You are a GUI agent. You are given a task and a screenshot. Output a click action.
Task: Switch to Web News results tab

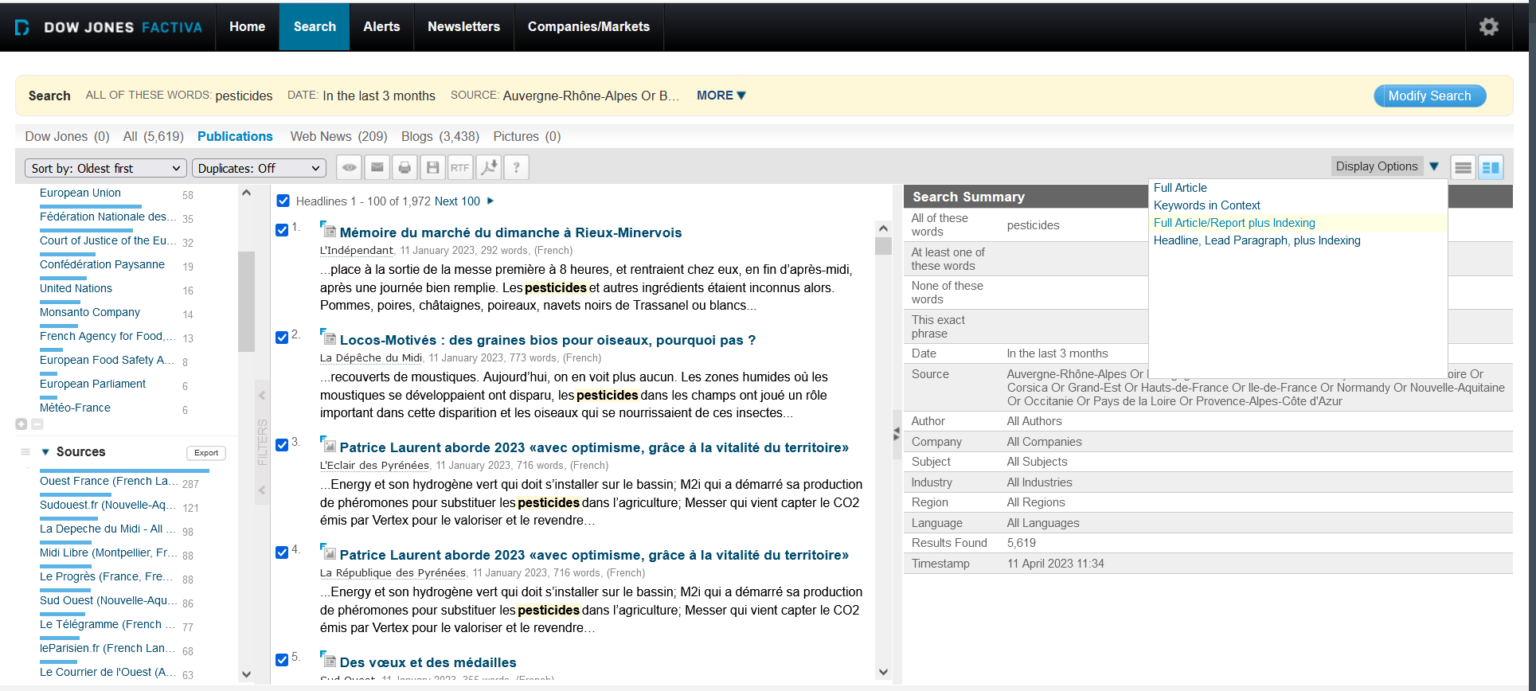tap(338, 136)
